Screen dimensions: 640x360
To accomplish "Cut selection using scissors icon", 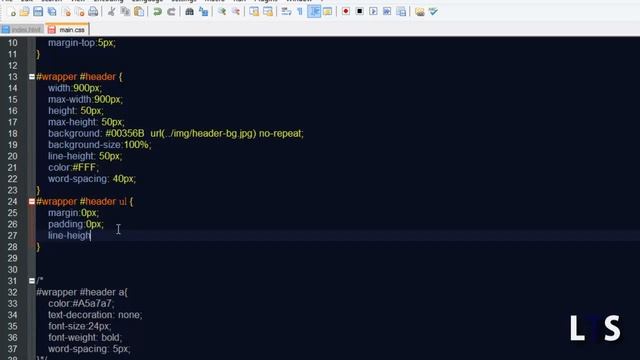I will (111, 12).
